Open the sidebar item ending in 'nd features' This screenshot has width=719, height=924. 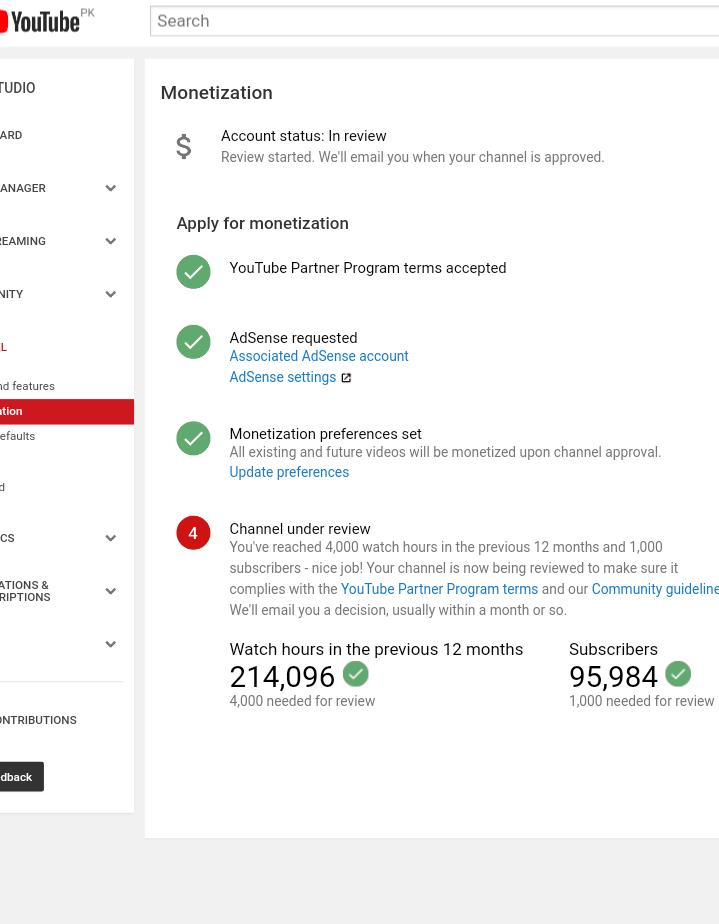click(x=27, y=386)
